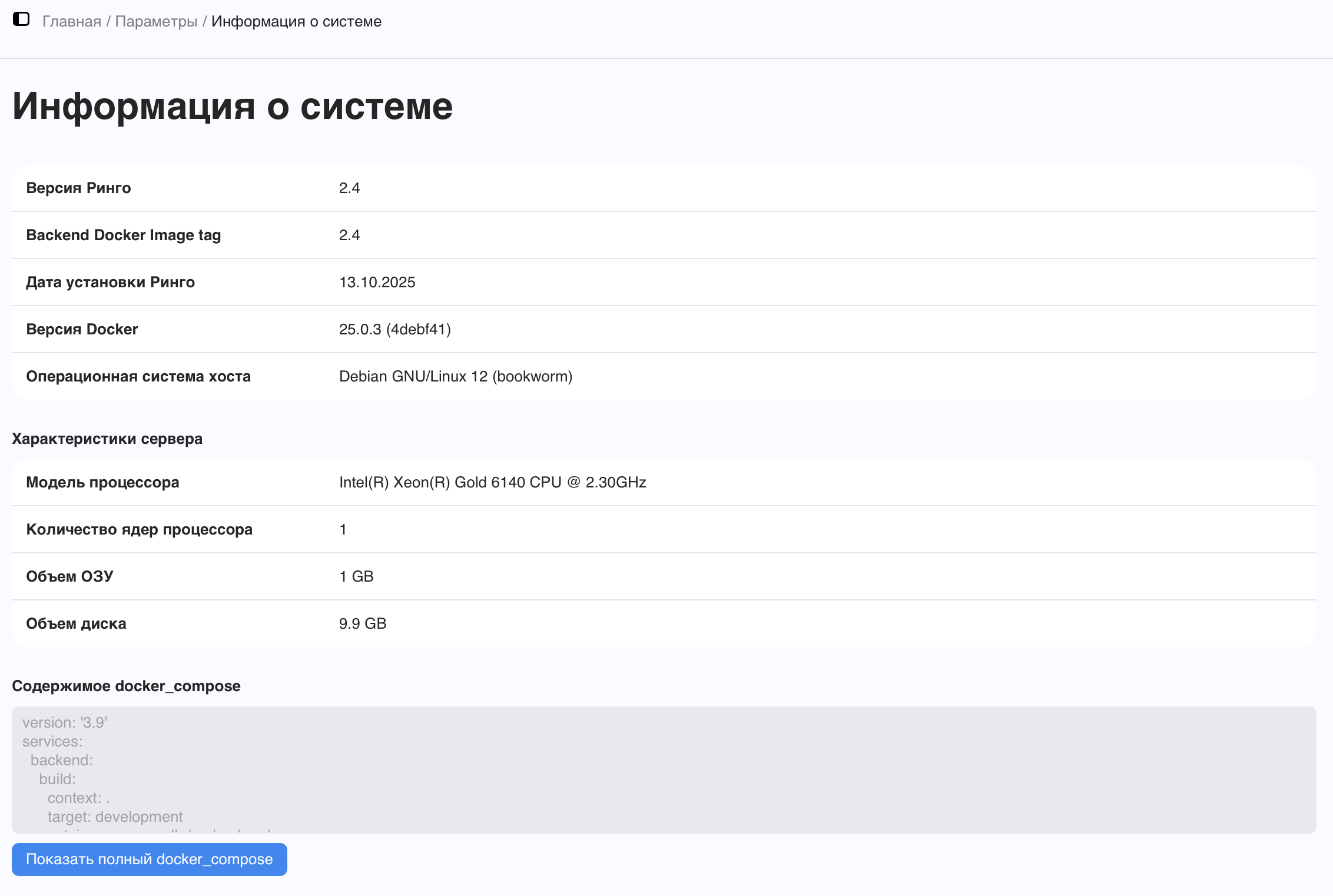
Task: Click the Версия Ринго row value 2.4
Action: point(349,188)
